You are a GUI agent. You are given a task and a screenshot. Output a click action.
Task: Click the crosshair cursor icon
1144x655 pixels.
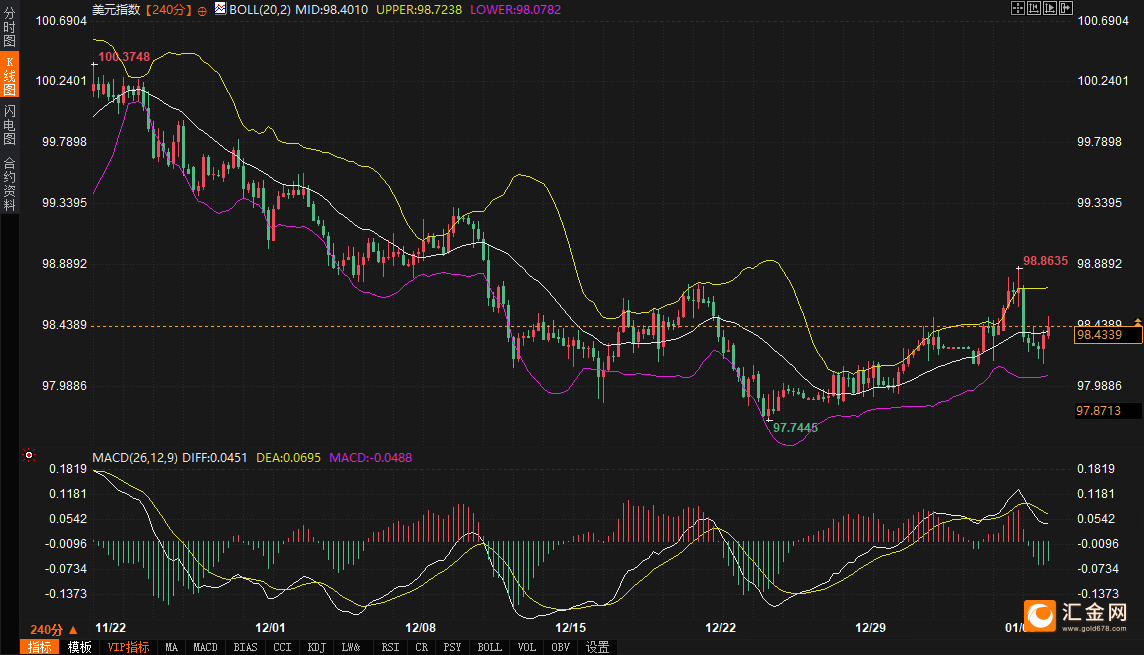coord(1018,9)
